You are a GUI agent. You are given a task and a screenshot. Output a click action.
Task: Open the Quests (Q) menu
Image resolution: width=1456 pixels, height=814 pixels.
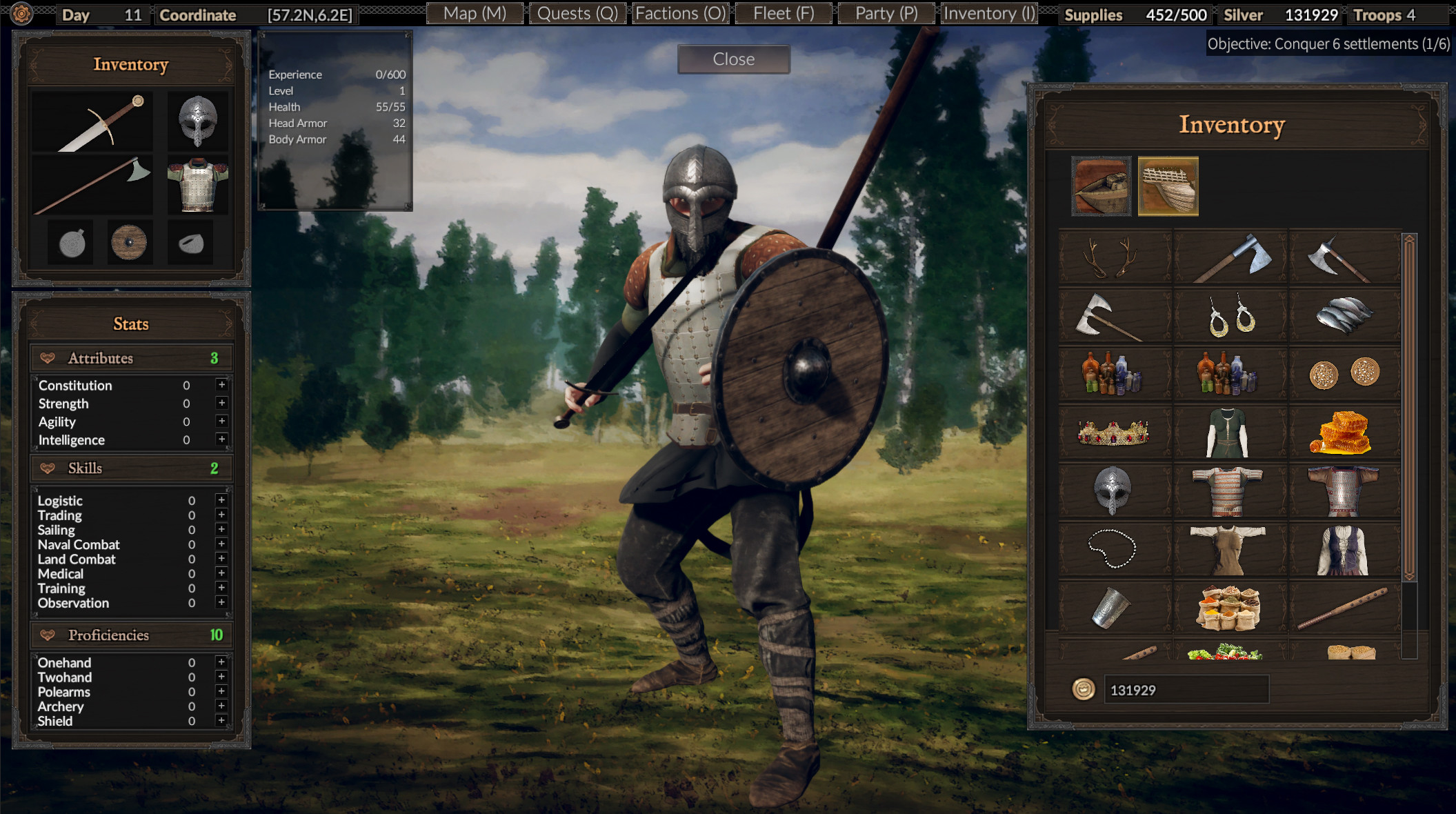pos(577,13)
